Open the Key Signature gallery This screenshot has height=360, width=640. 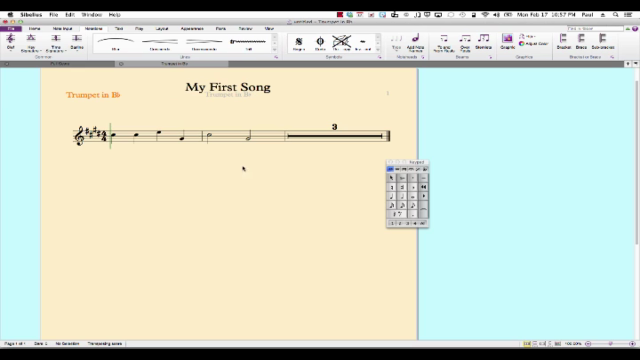31,43
